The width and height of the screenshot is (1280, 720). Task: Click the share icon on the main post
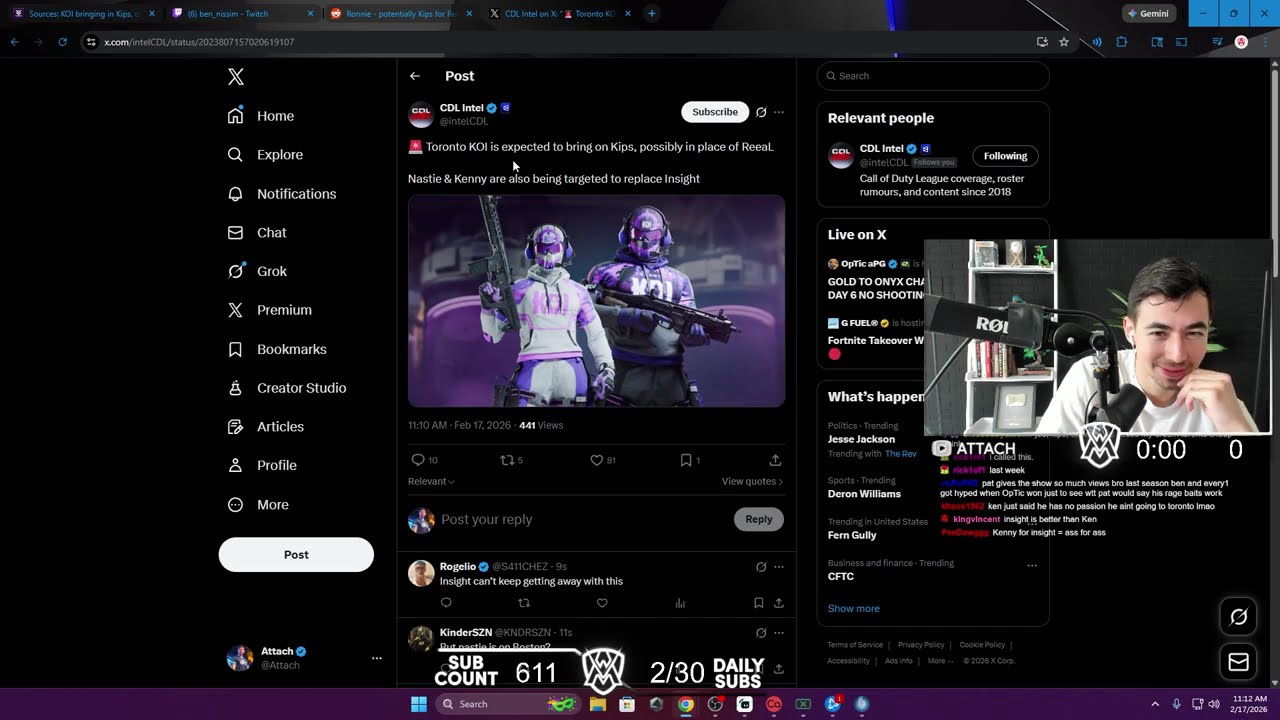pos(775,460)
